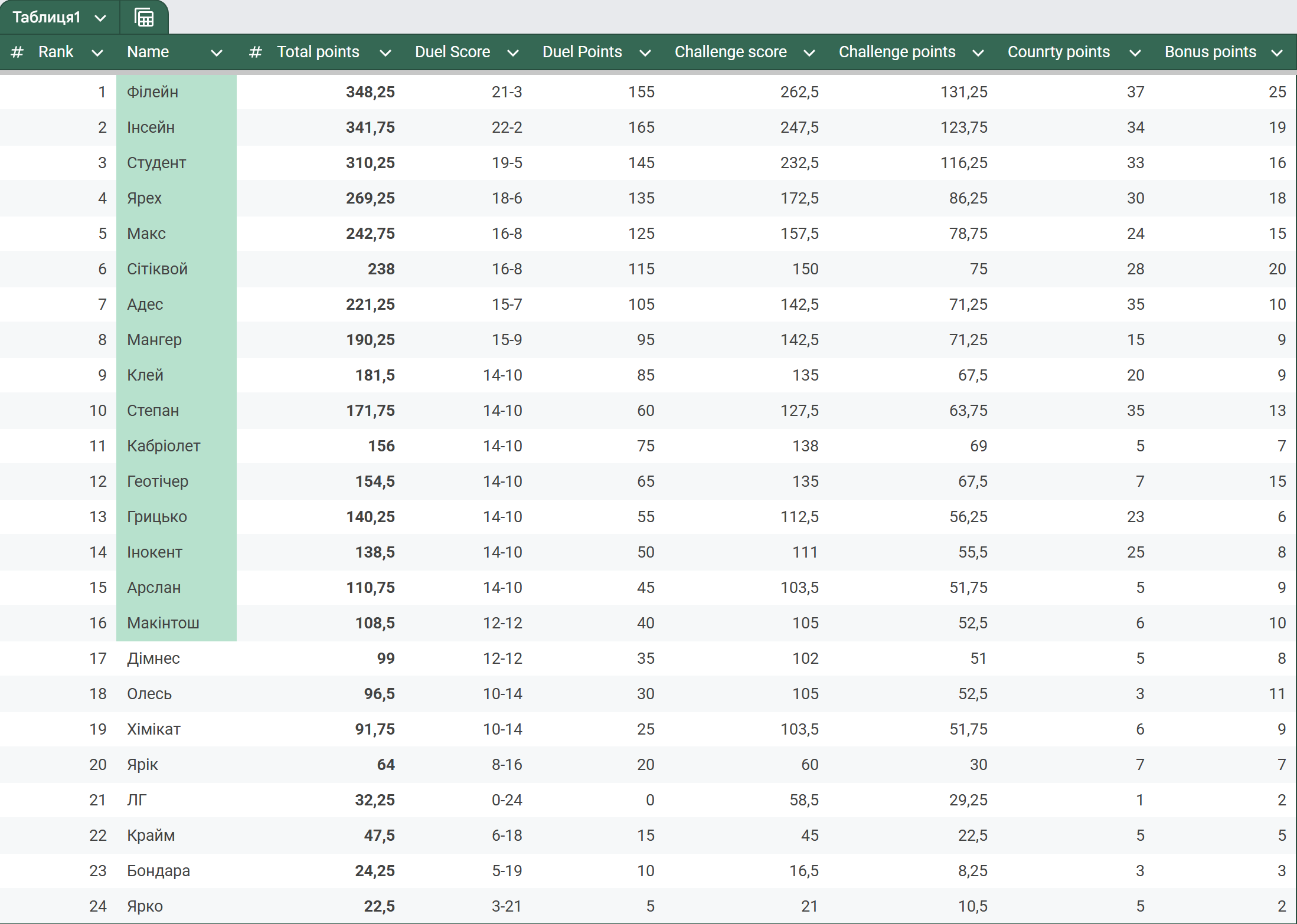Click the Name column header

tap(148, 52)
